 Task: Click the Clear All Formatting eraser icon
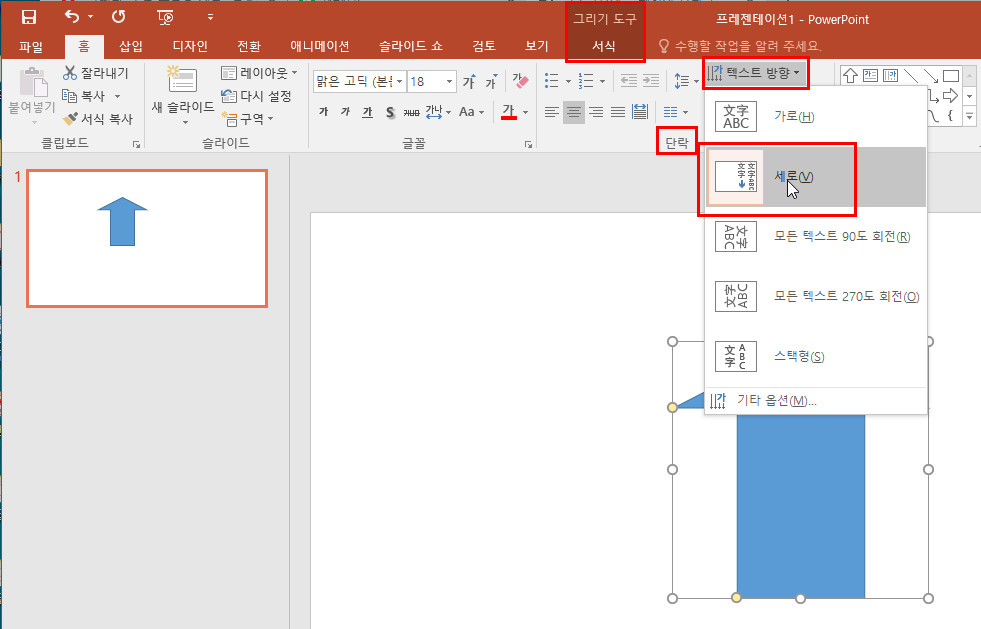[519, 81]
